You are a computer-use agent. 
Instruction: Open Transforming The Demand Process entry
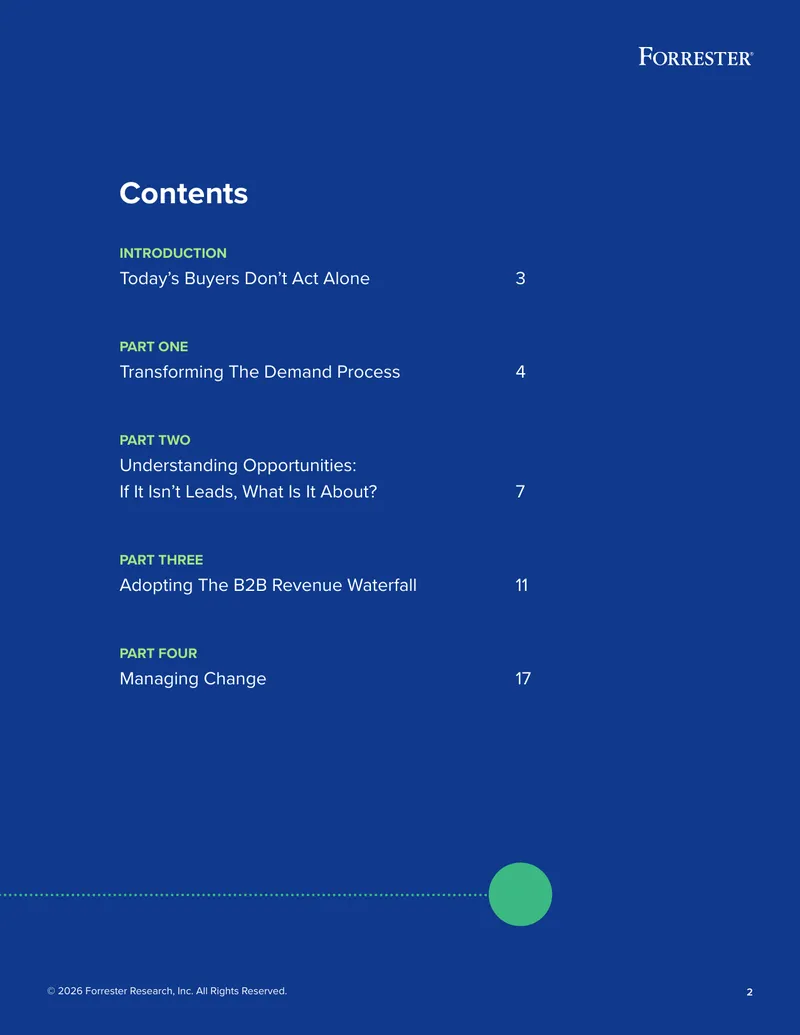click(259, 372)
